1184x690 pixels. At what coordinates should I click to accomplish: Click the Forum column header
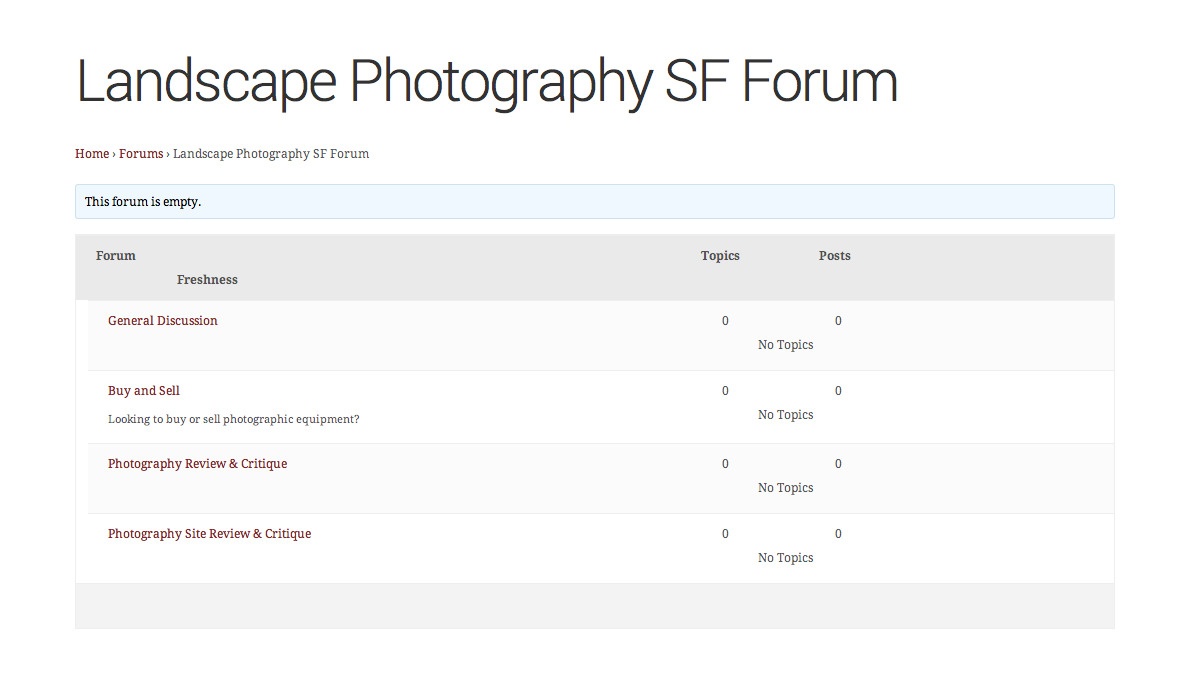pyautogui.click(x=116, y=256)
